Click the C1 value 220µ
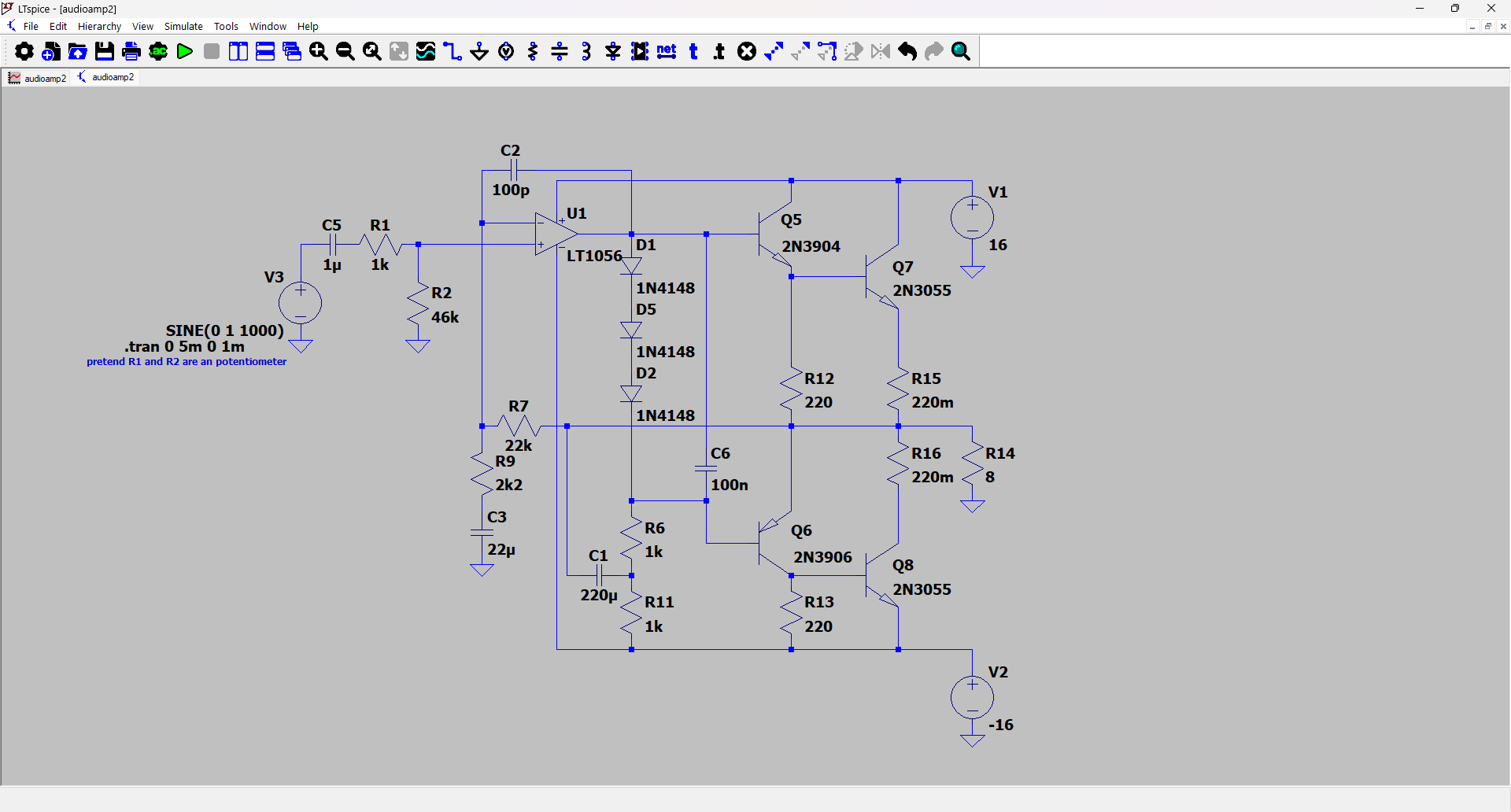Viewport: 1511px width, 812px height. coord(599,596)
